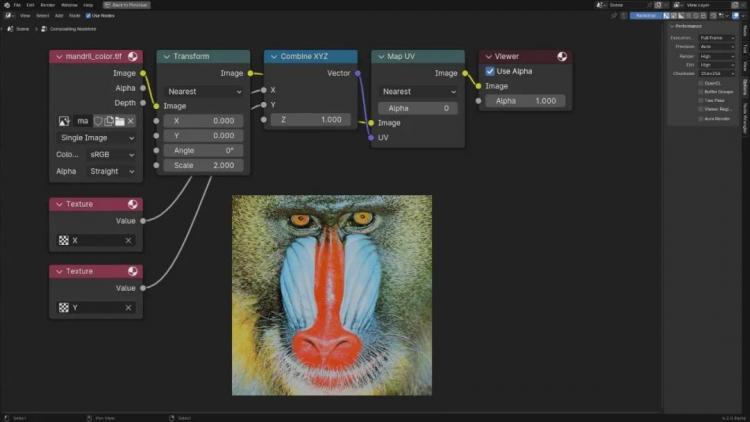
Task: Unlink image with the X icon on mandril node
Action: click(131, 121)
